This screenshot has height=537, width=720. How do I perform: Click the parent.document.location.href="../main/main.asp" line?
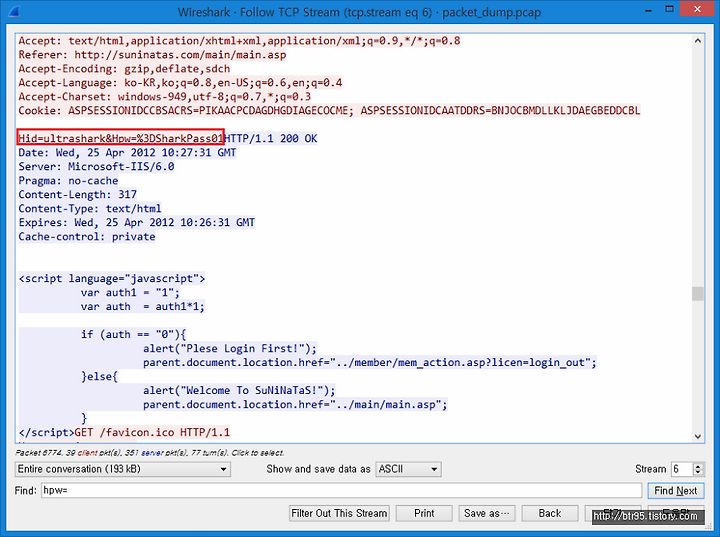pos(295,404)
